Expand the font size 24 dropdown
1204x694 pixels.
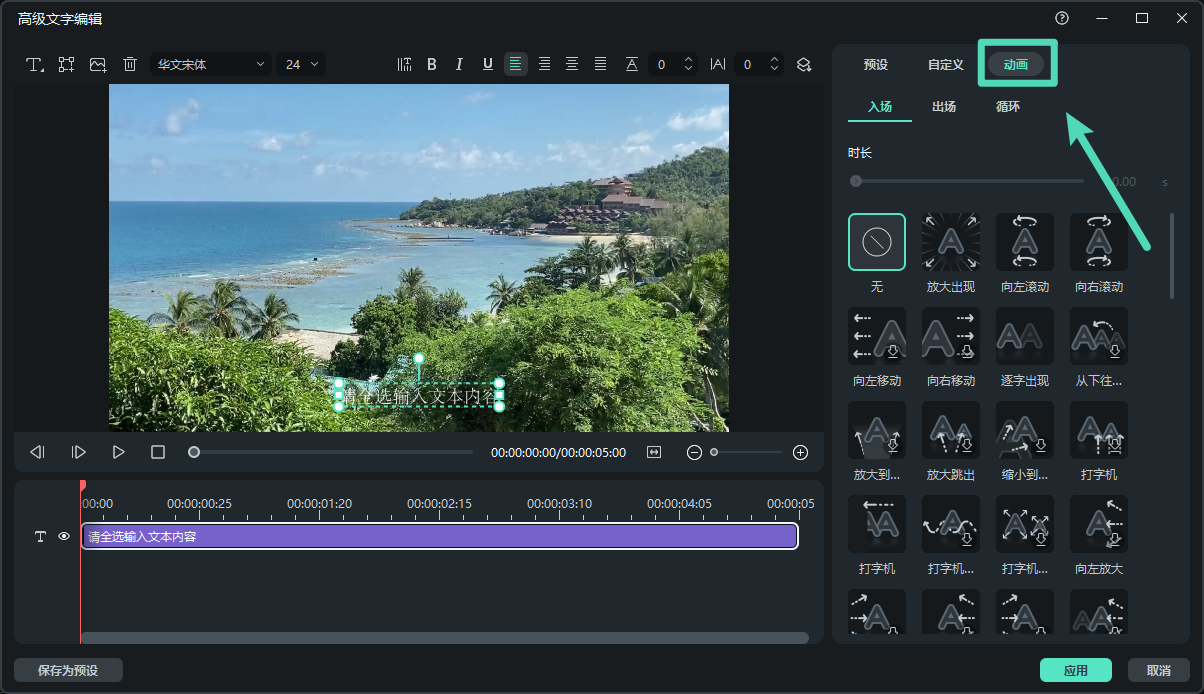coord(301,64)
